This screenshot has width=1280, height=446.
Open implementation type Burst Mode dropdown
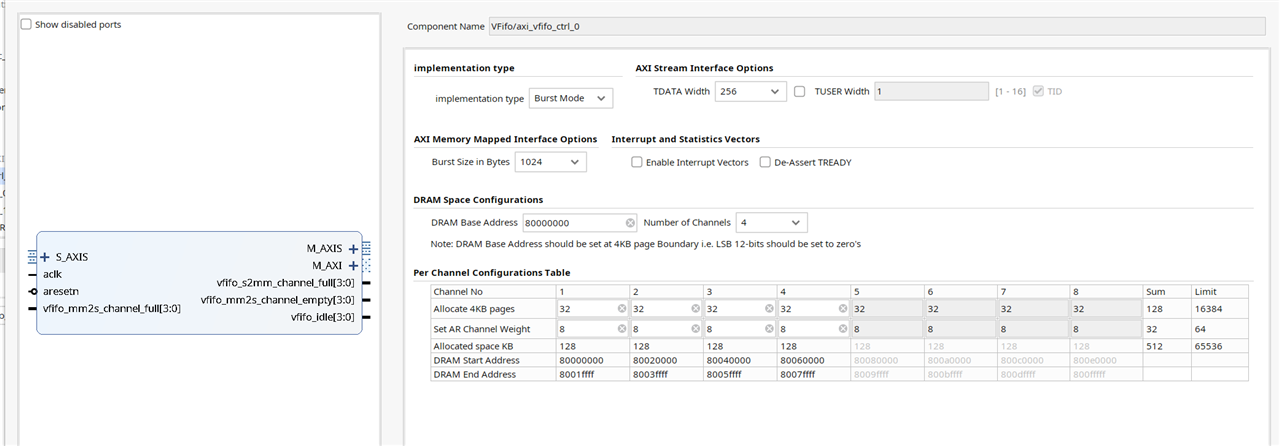point(570,98)
